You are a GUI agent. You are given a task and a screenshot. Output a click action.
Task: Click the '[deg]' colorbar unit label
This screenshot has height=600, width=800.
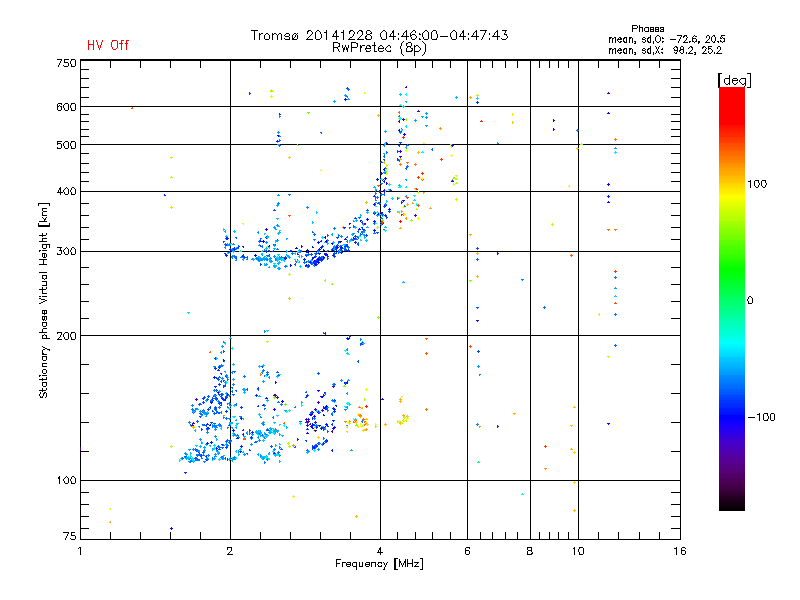click(734, 80)
